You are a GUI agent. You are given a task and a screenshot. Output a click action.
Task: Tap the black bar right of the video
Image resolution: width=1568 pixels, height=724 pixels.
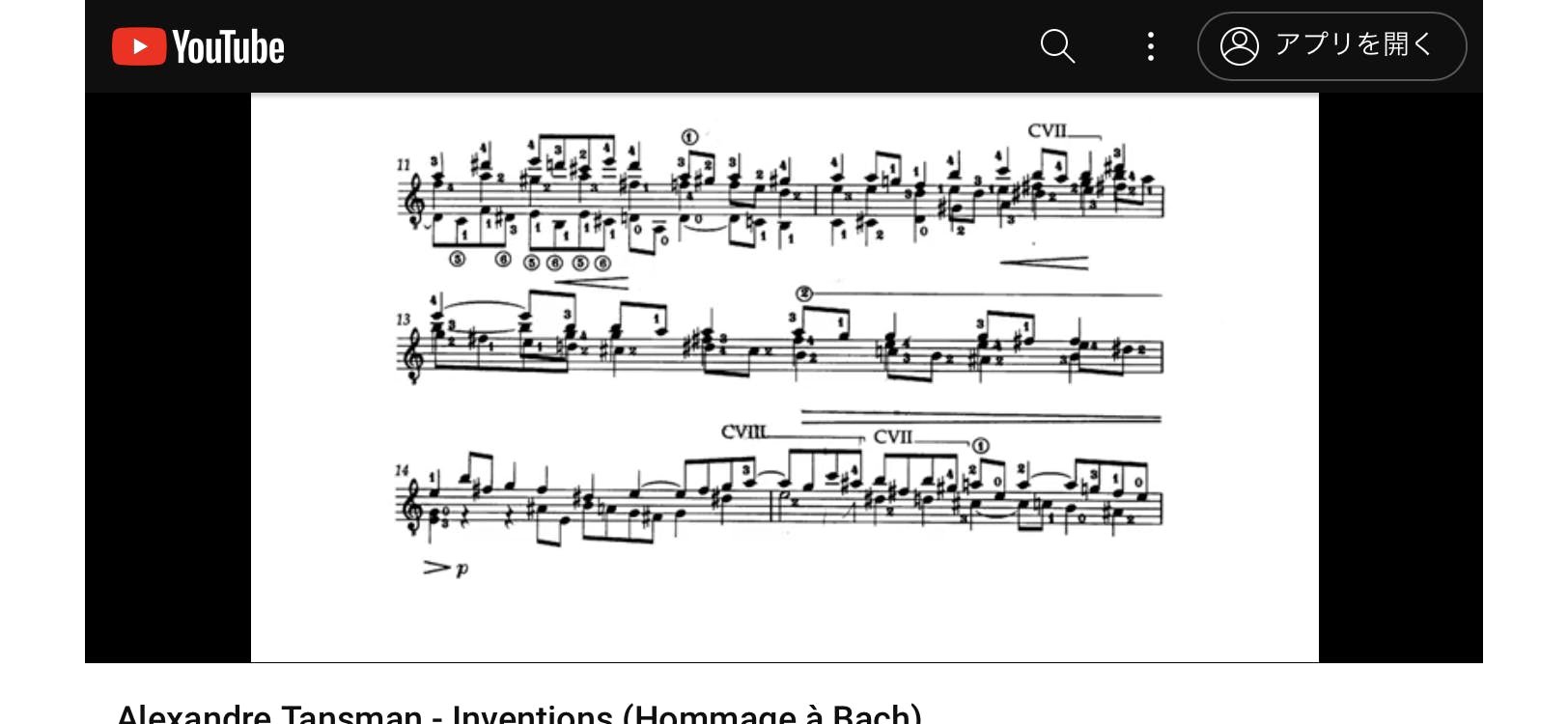pyautogui.click(x=1401, y=377)
